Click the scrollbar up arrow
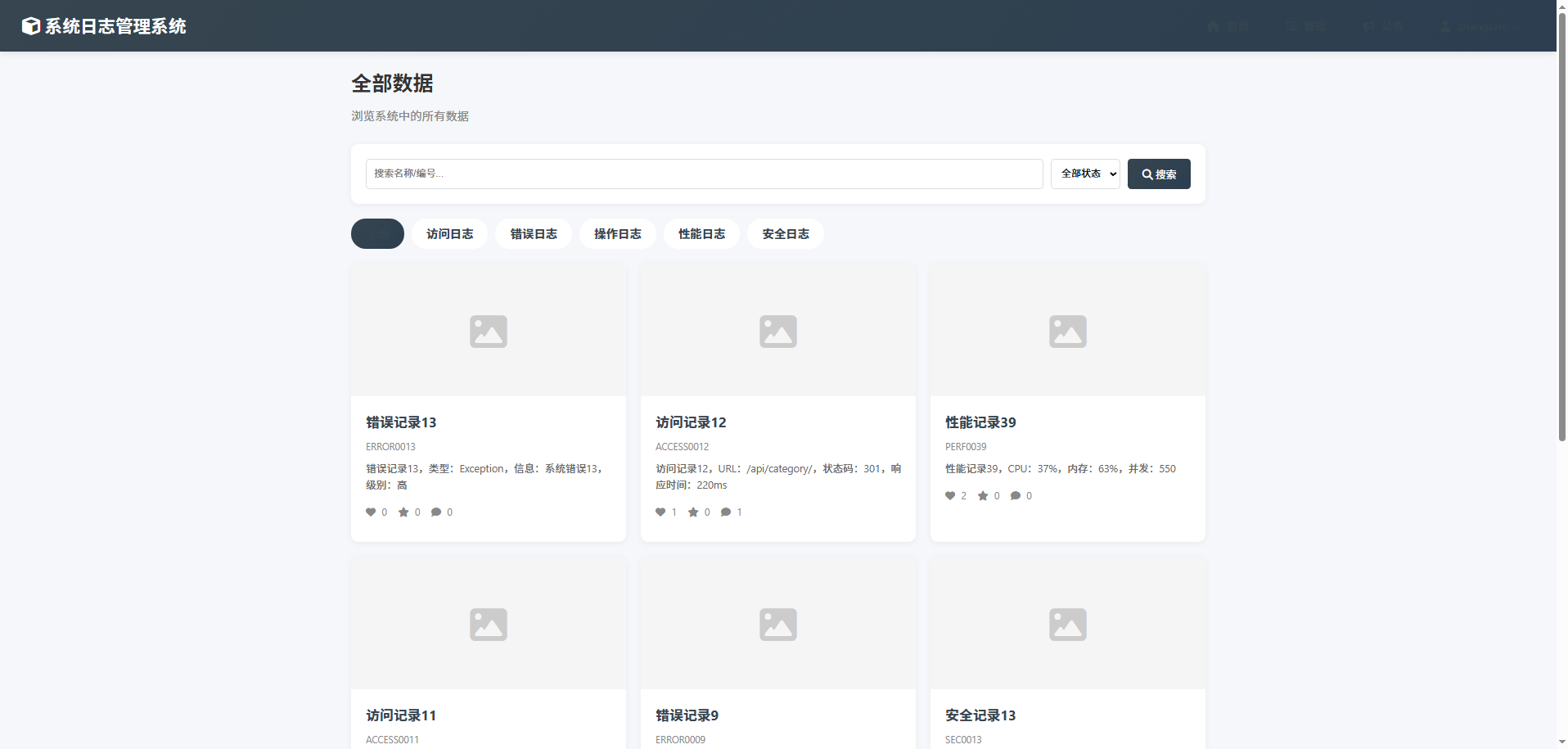The width and height of the screenshot is (1568, 749). (1561, 6)
